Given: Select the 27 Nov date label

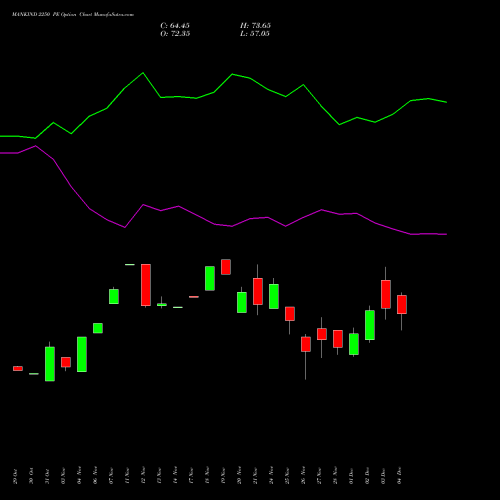Looking at the screenshot, I should coord(319,476).
